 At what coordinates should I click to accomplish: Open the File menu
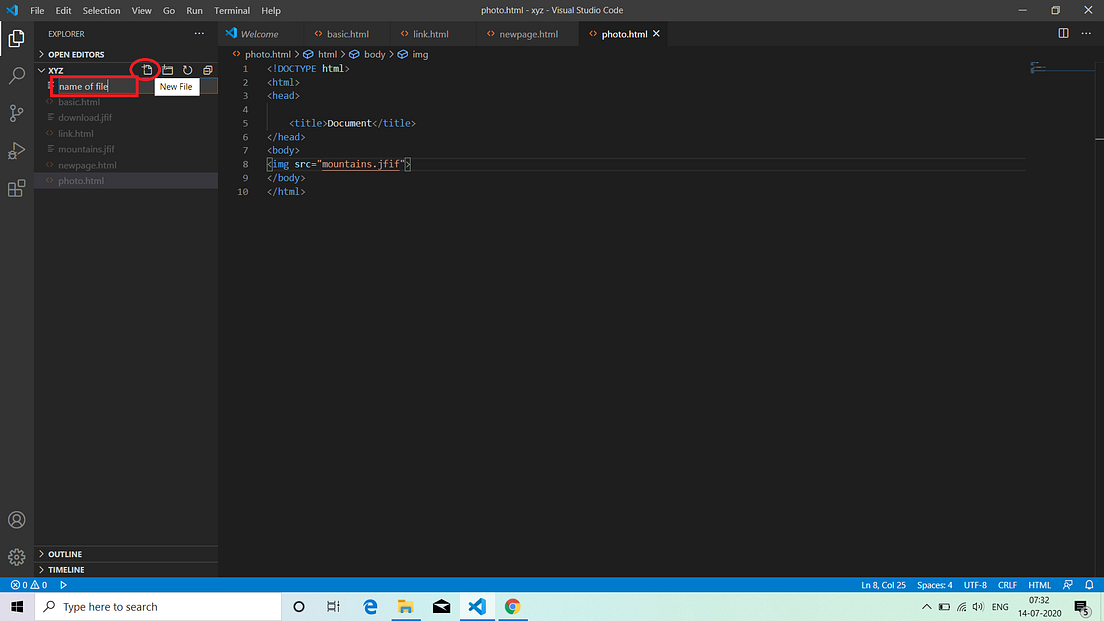37,11
